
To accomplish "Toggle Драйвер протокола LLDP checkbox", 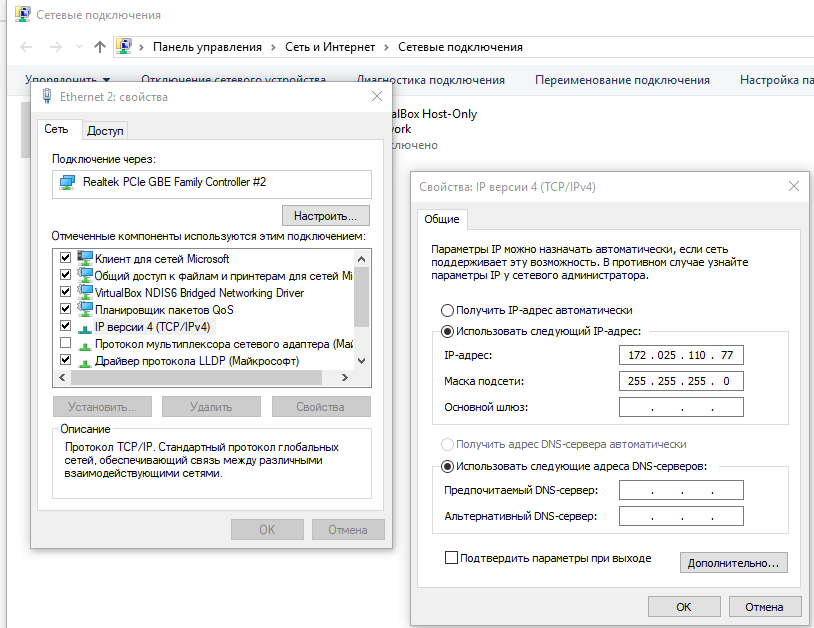I will 65,360.
